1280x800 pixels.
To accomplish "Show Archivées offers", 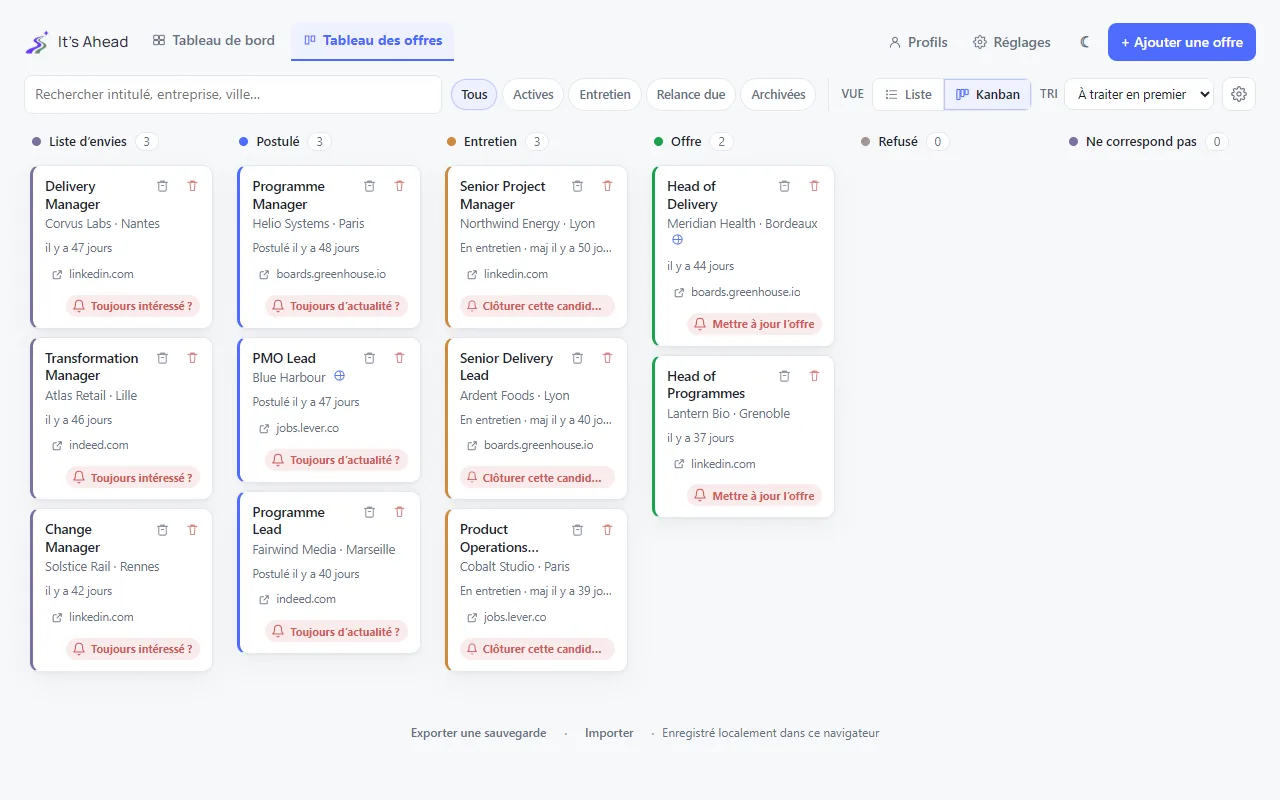I will coord(778,94).
